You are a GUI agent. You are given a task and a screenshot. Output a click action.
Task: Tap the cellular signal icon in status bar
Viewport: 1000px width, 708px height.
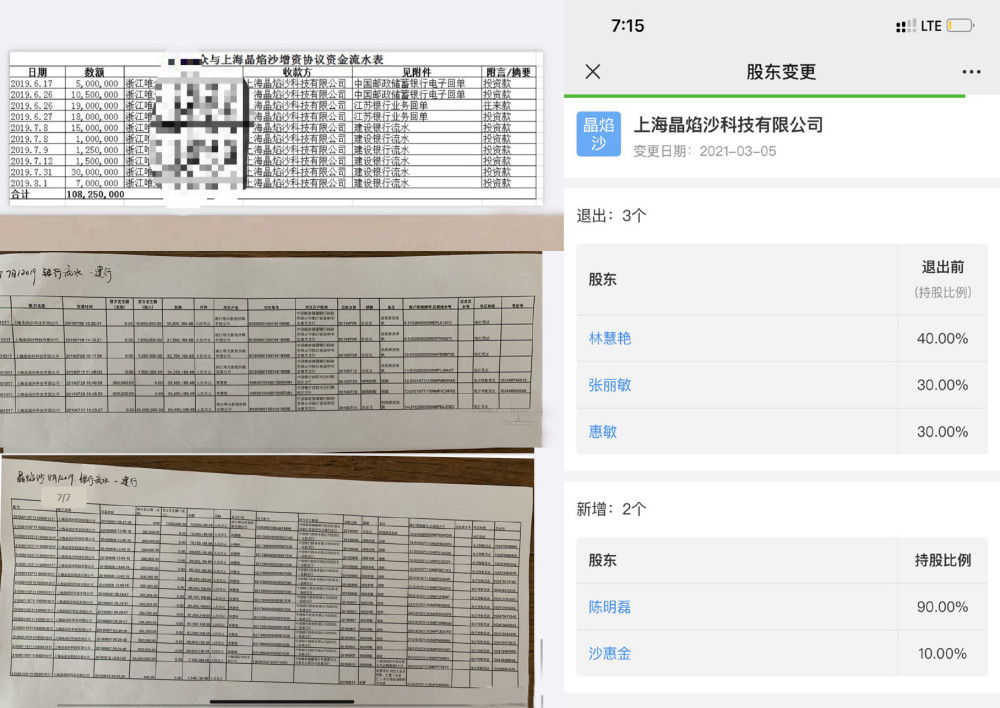(x=906, y=26)
